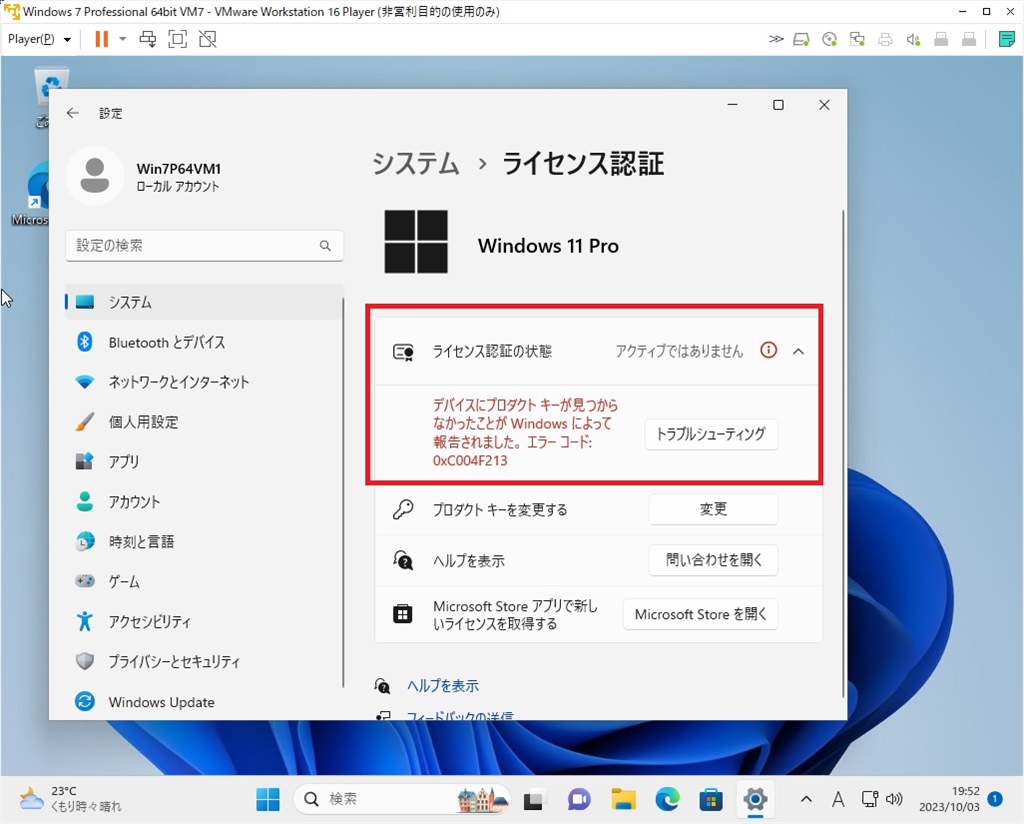Open the VMware messages note icon
Screen dimensions: 1024x824
pos(1006,39)
